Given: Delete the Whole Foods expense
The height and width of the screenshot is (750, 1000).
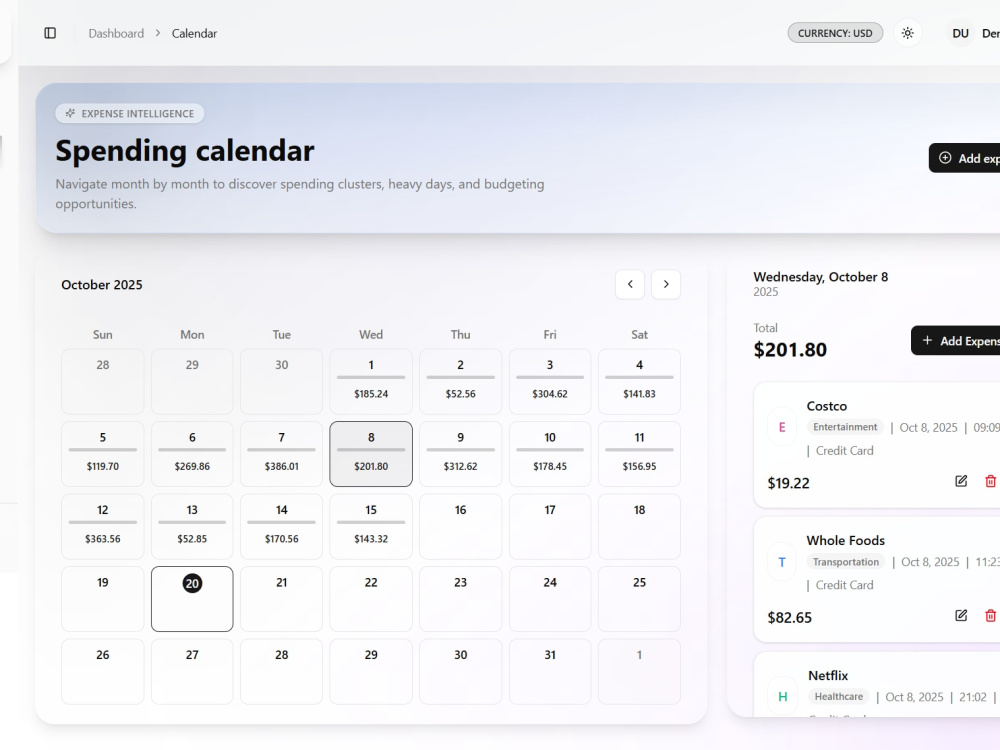Looking at the screenshot, I should click(x=990, y=615).
